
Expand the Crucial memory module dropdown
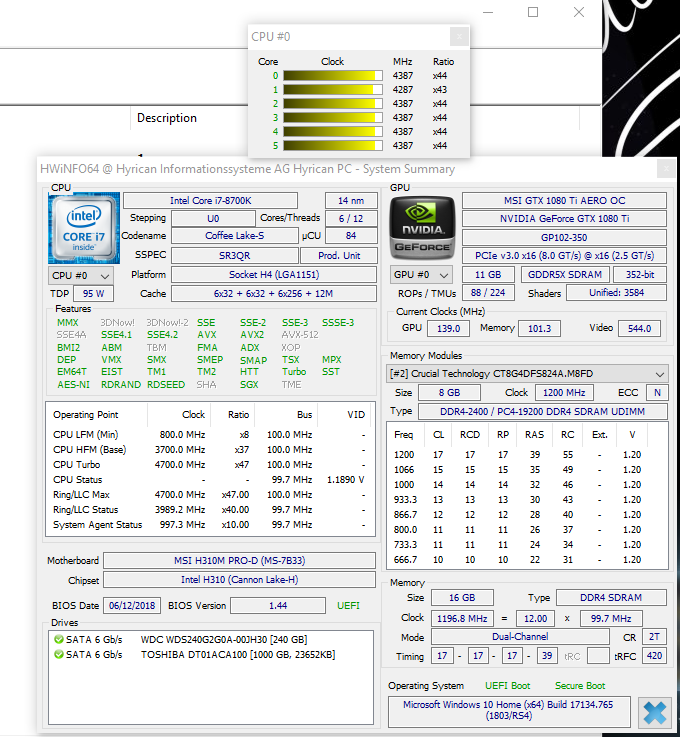[526, 374]
